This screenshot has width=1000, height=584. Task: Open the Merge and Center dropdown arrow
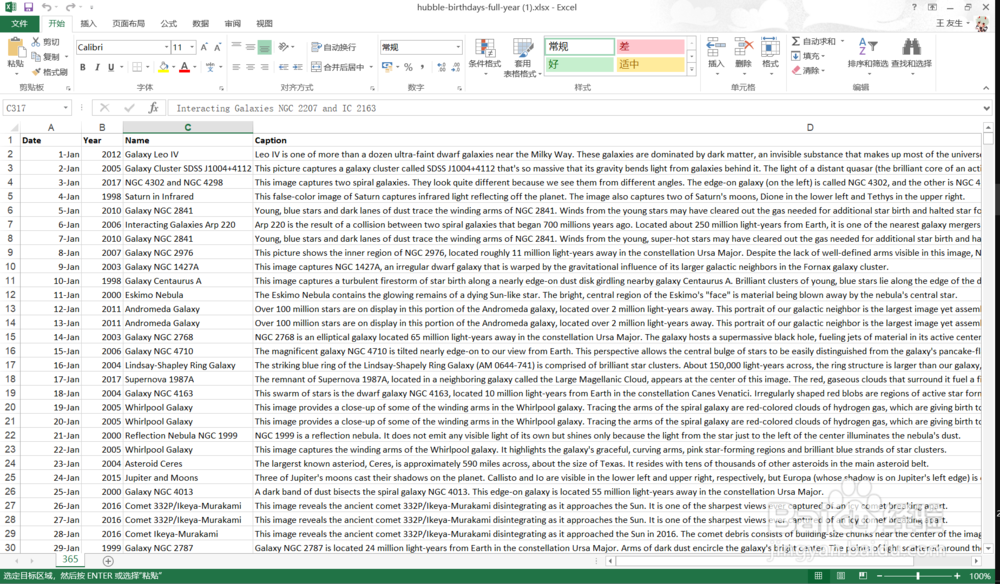click(370, 67)
